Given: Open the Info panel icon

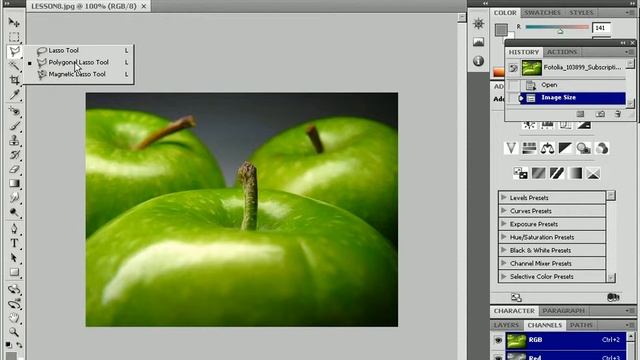Looking at the screenshot, I should pos(478,61).
